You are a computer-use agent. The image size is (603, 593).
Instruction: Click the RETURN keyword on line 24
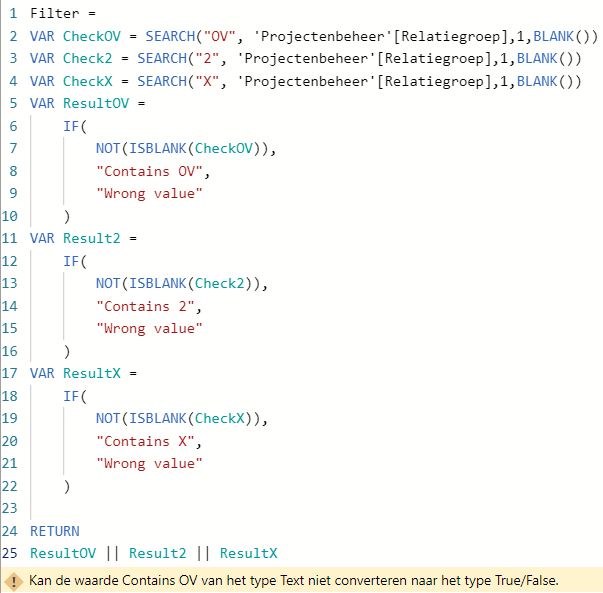(55, 531)
